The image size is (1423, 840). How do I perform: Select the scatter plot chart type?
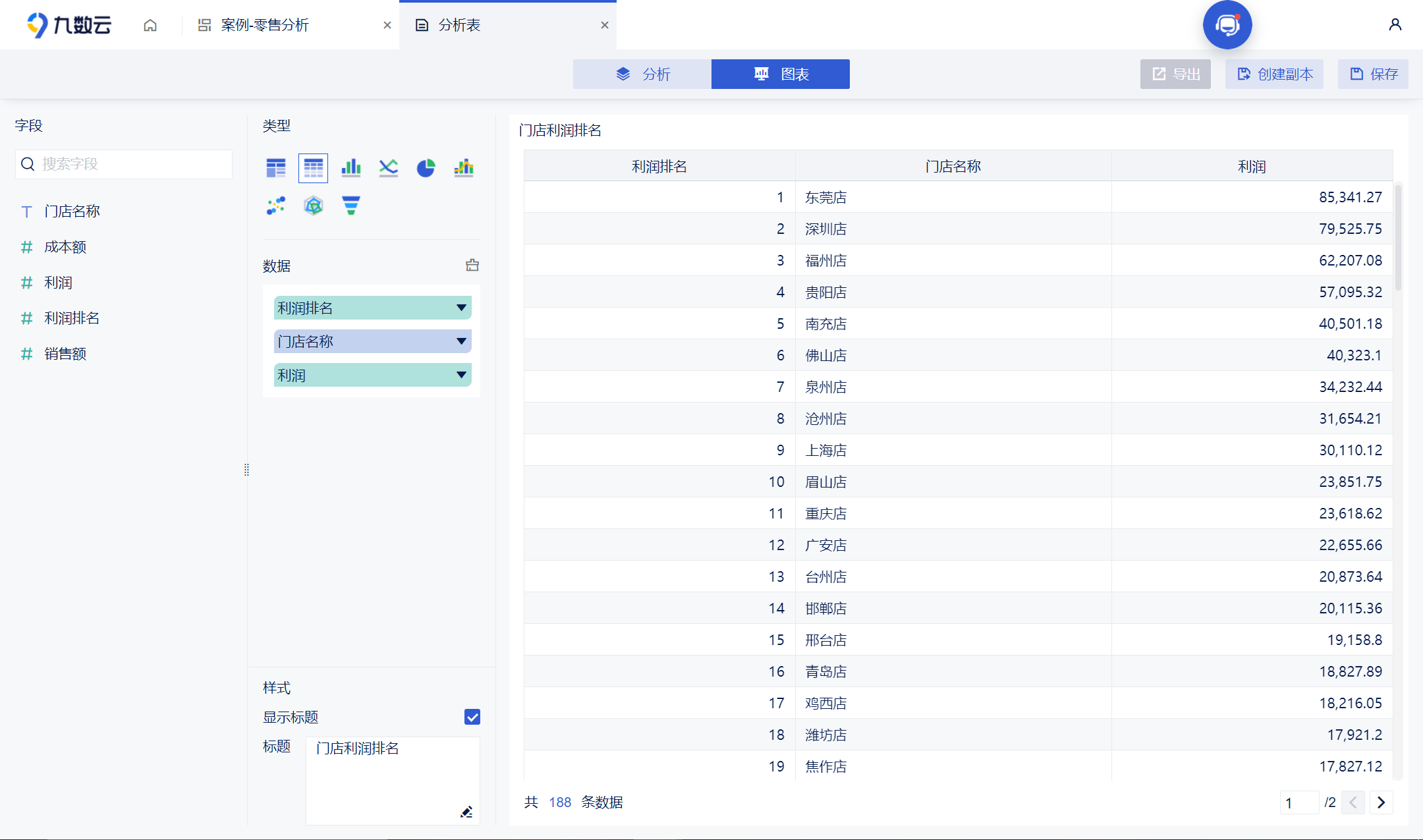(276, 206)
